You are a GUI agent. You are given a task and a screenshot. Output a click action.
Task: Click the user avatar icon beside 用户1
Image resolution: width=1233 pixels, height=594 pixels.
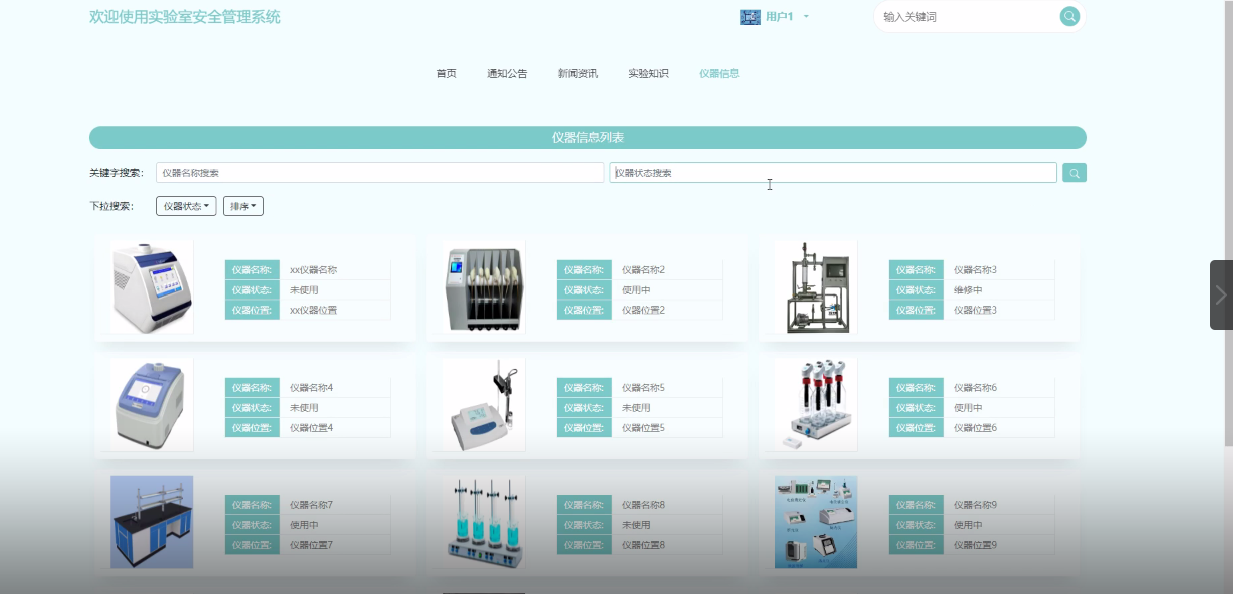[750, 17]
